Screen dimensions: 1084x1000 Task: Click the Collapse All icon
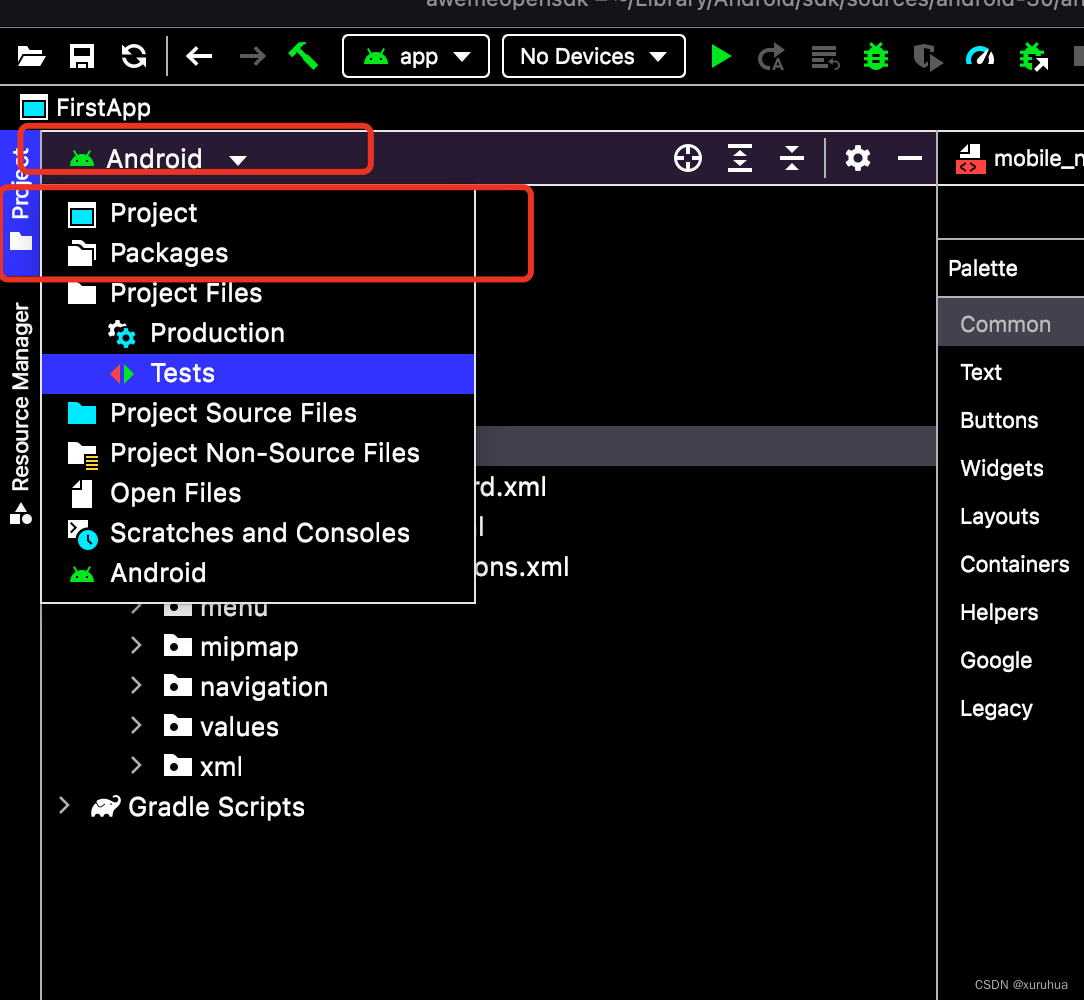[792, 158]
